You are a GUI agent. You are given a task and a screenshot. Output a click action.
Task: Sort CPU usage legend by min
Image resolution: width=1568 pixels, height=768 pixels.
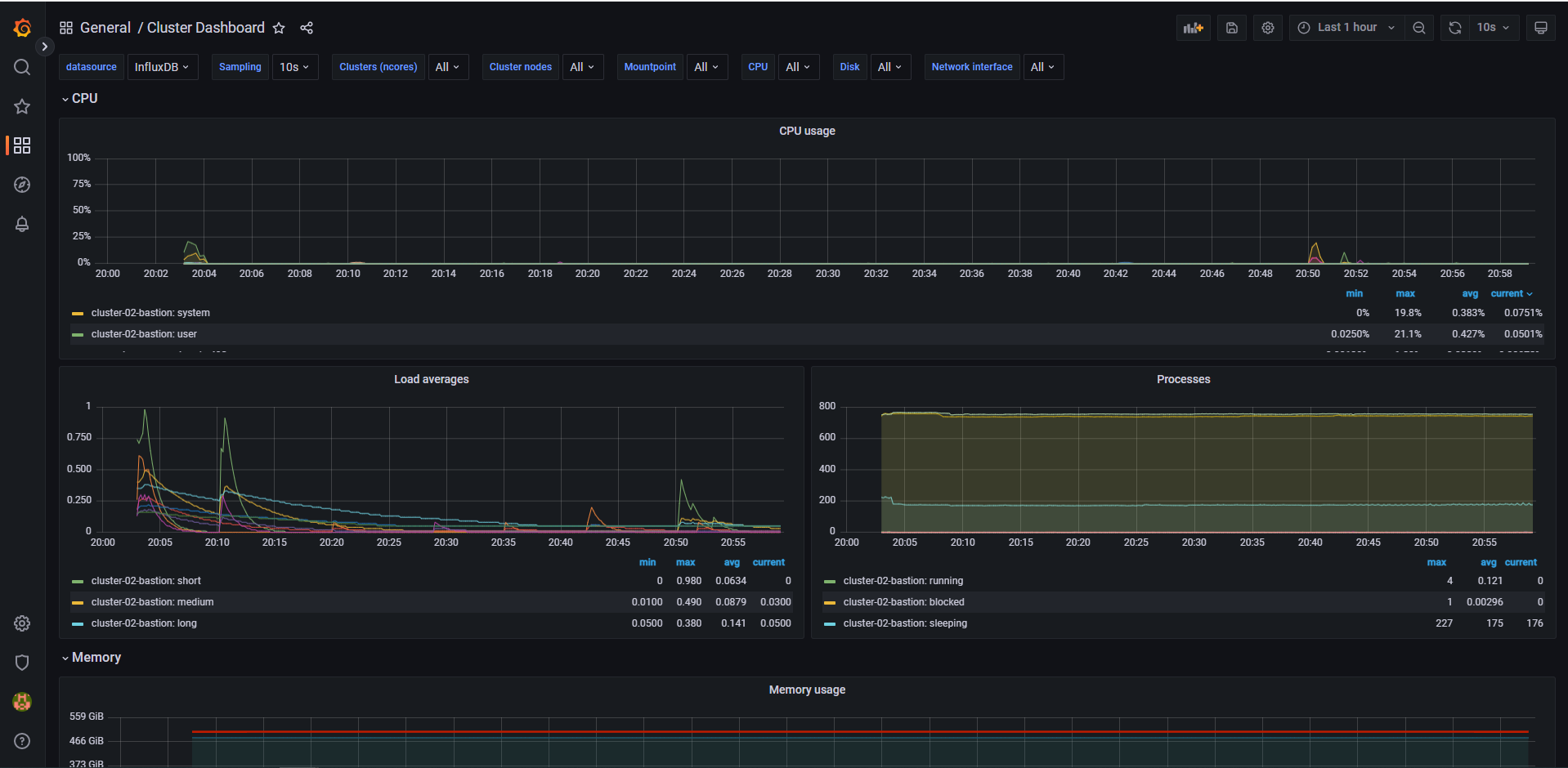coord(1355,293)
